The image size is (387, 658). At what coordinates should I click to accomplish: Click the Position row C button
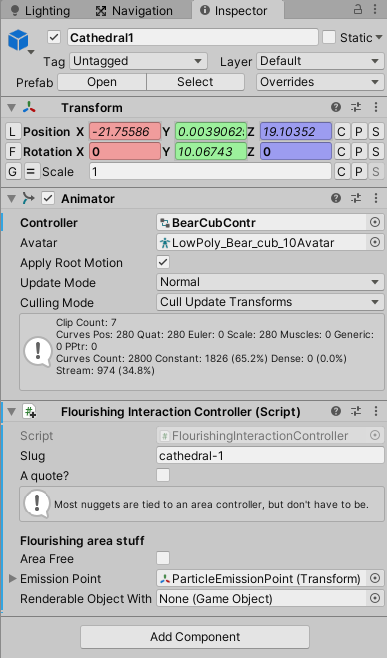click(342, 132)
